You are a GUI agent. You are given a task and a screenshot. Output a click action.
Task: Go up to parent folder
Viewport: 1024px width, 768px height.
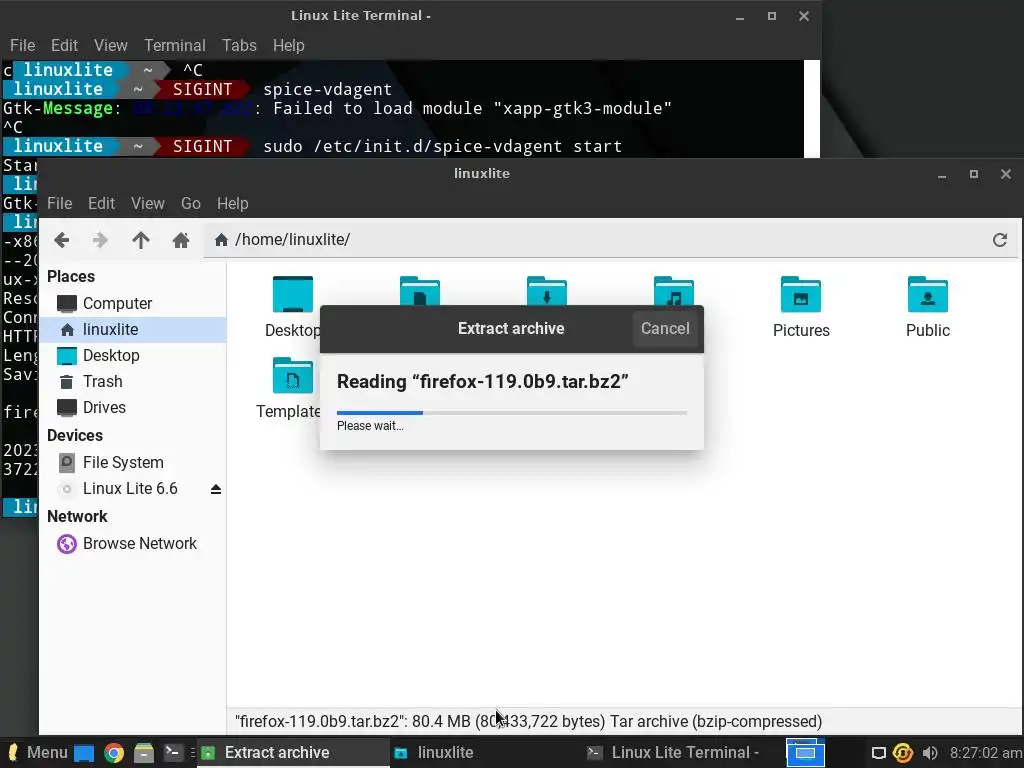click(140, 240)
